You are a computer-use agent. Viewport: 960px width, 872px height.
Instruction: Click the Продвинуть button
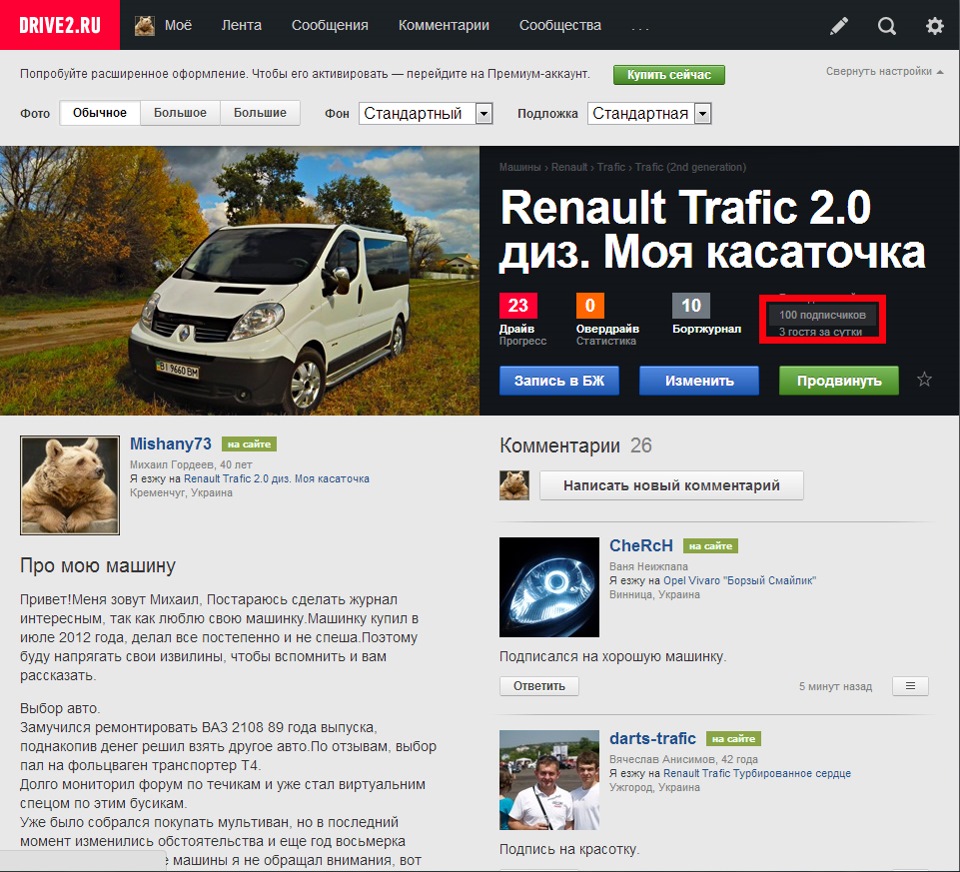tap(839, 380)
